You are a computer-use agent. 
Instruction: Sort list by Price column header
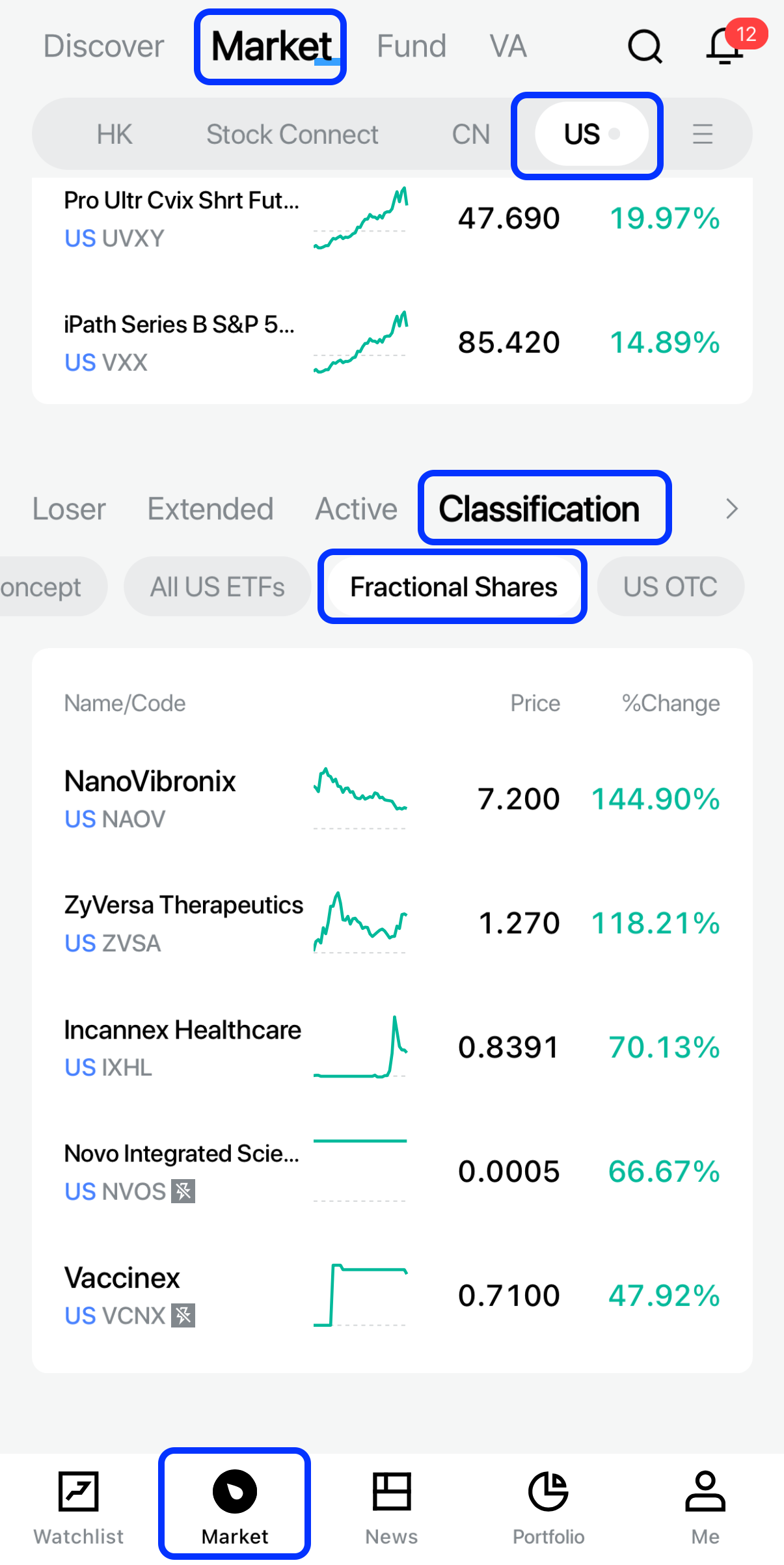click(x=535, y=703)
